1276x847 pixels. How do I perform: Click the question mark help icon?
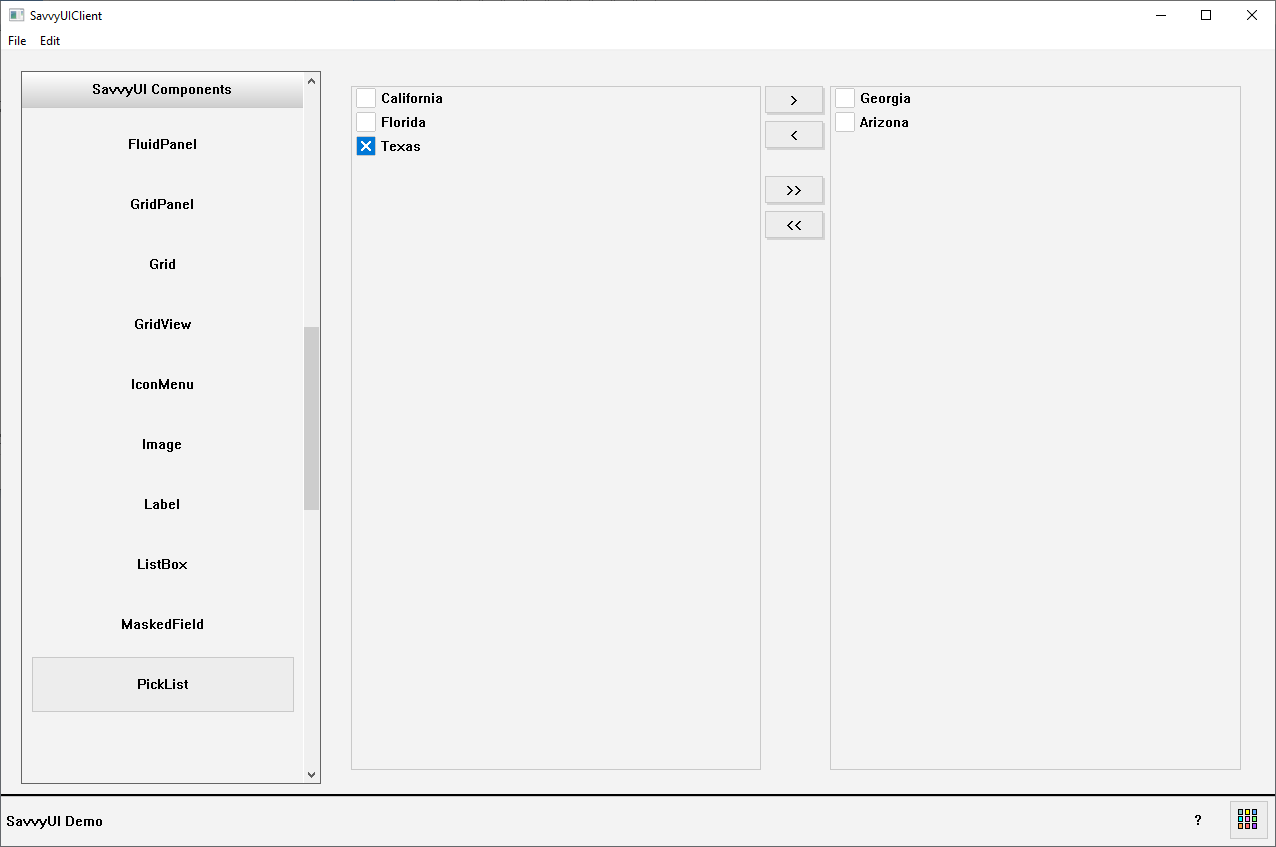[1198, 820]
